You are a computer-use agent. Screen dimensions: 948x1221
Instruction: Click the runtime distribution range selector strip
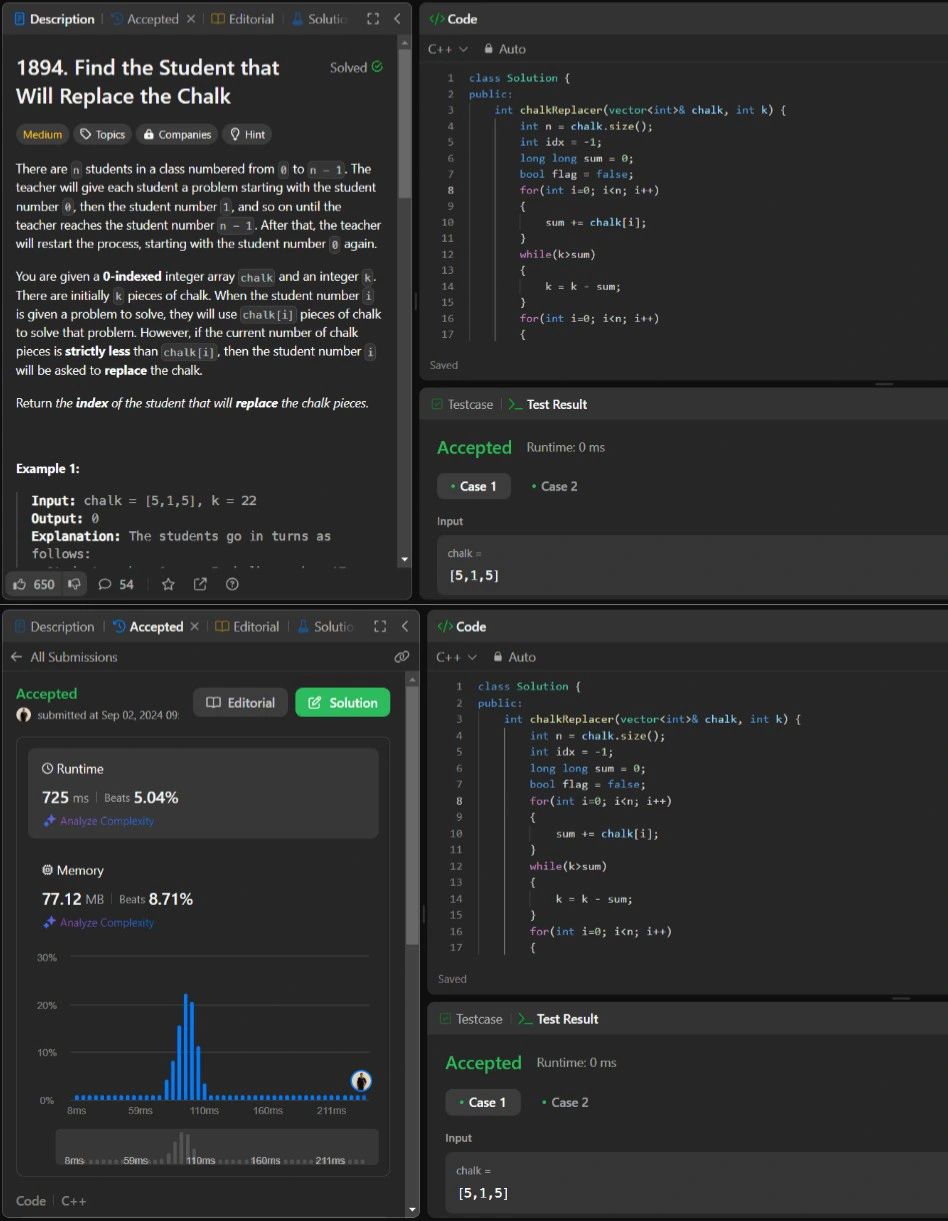click(x=217, y=1147)
